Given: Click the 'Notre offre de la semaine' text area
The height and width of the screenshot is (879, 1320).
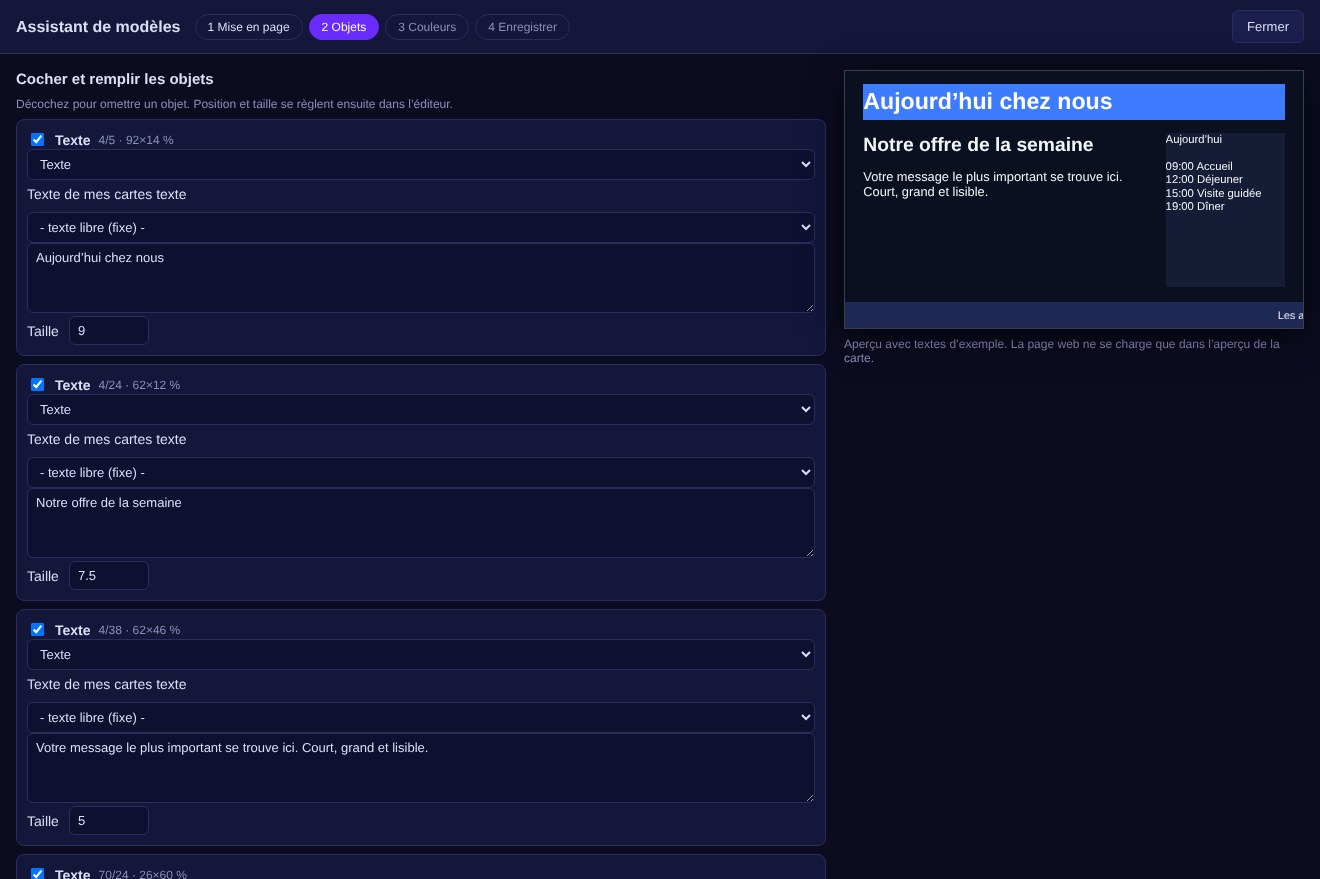Looking at the screenshot, I should pyautogui.click(x=421, y=523).
